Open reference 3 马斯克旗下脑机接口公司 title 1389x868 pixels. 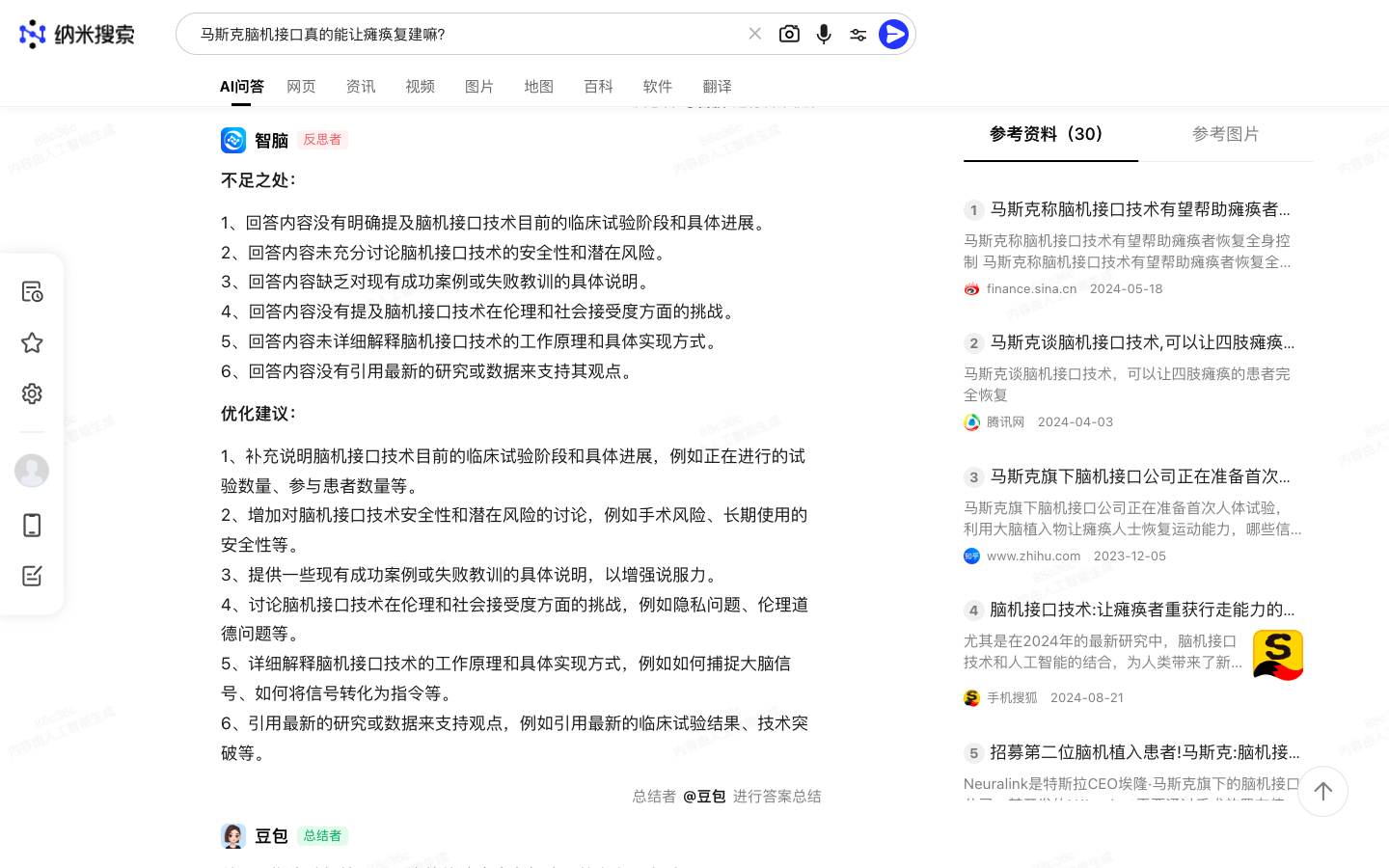click(x=1140, y=476)
